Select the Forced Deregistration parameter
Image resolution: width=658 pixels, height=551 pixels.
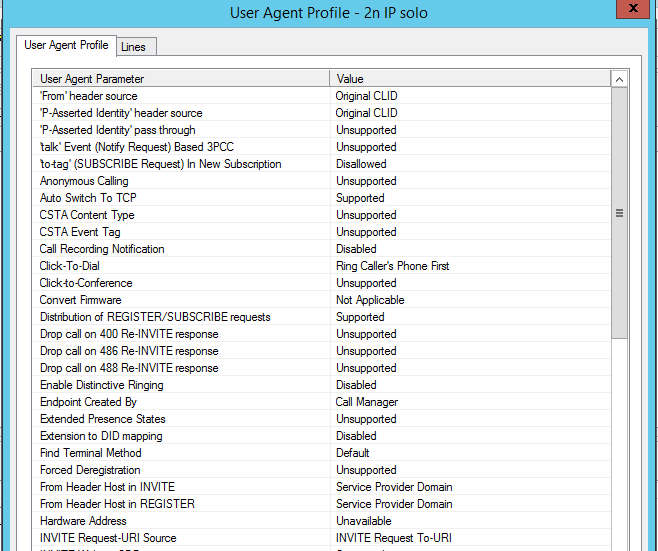pyautogui.click(x=90, y=470)
